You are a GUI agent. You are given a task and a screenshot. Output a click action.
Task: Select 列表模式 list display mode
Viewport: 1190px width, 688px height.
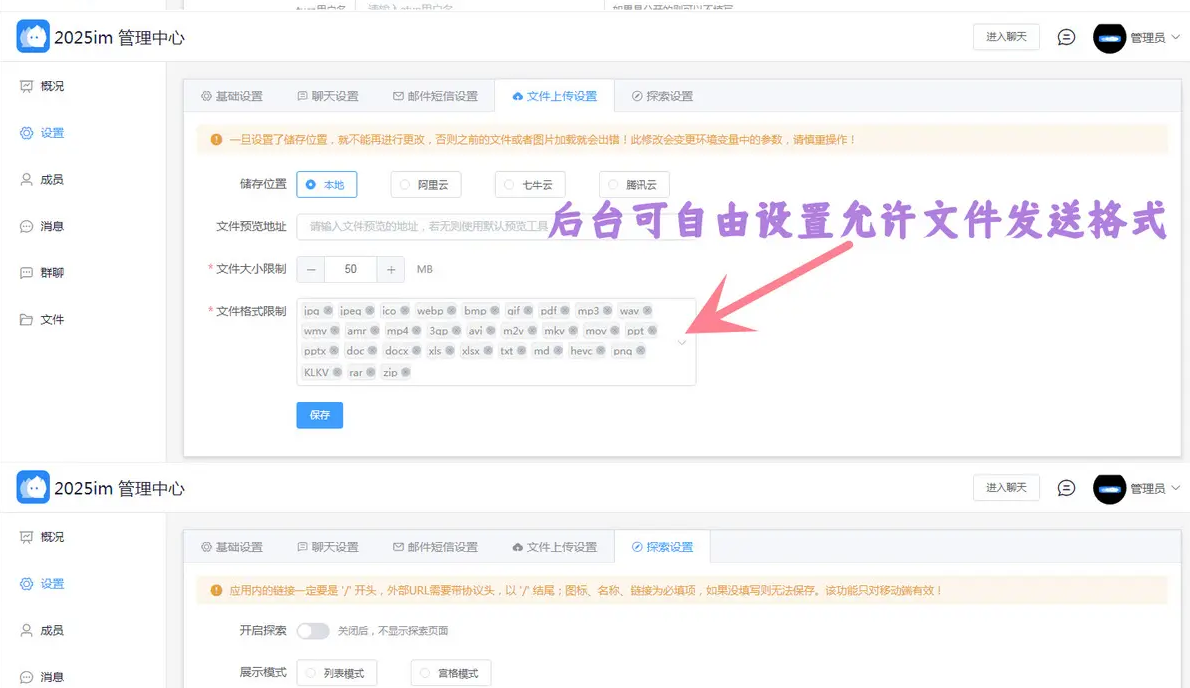pyautogui.click(x=336, y=673)
